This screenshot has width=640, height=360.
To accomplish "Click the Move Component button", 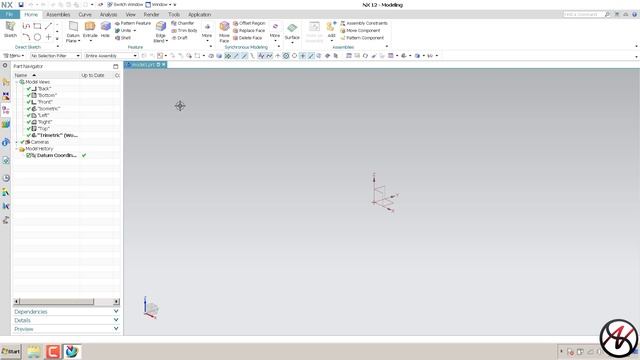I will coord(360,31).
